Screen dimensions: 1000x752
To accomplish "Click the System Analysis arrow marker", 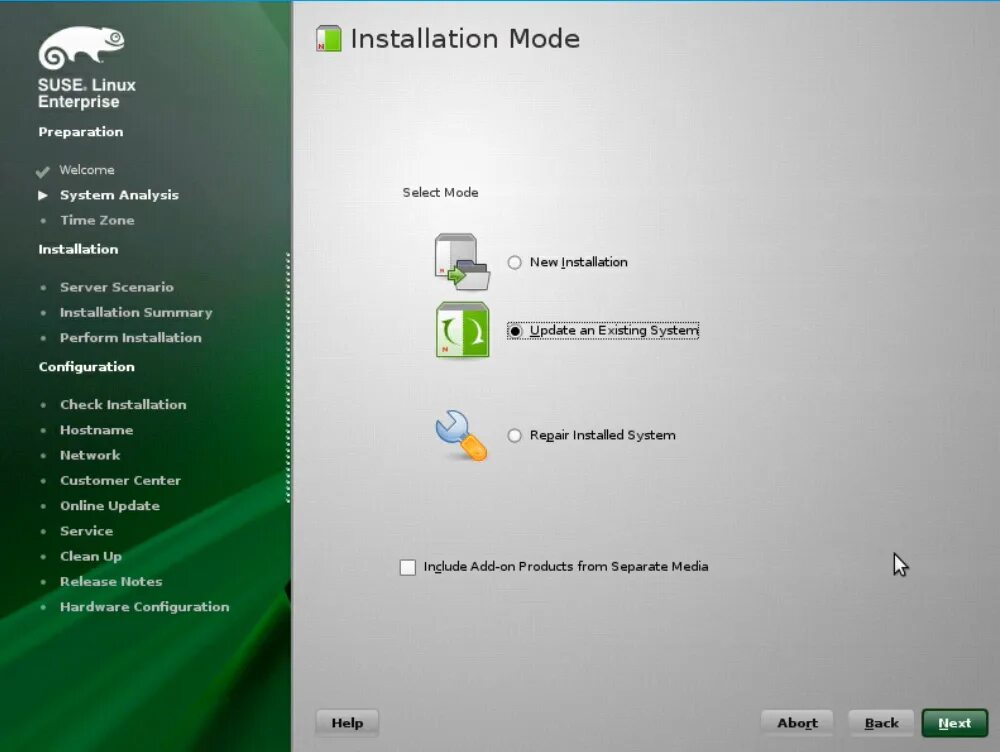I will (43, 195).
